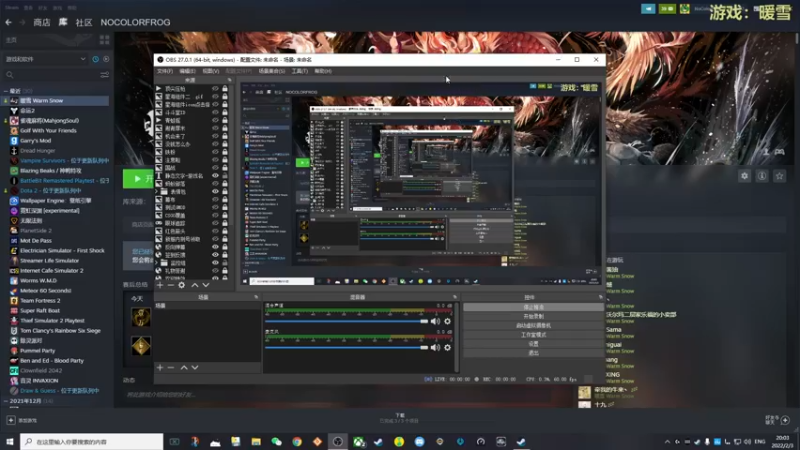Open OBS 工具(T) menu
The width and height of the screenshot is (800, 450).
[x=299, y=71]
